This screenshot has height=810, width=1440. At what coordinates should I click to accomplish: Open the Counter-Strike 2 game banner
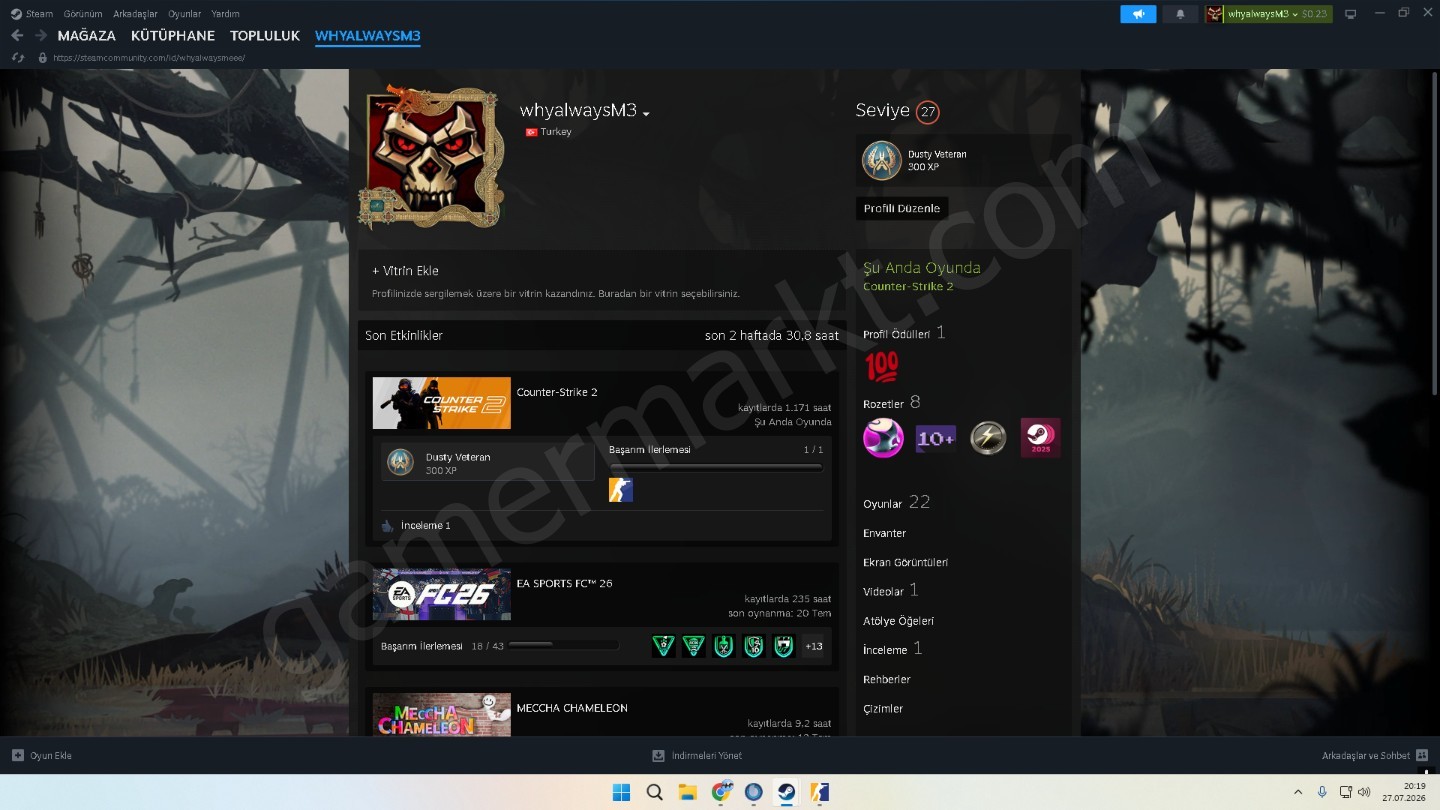click(442, 403)
